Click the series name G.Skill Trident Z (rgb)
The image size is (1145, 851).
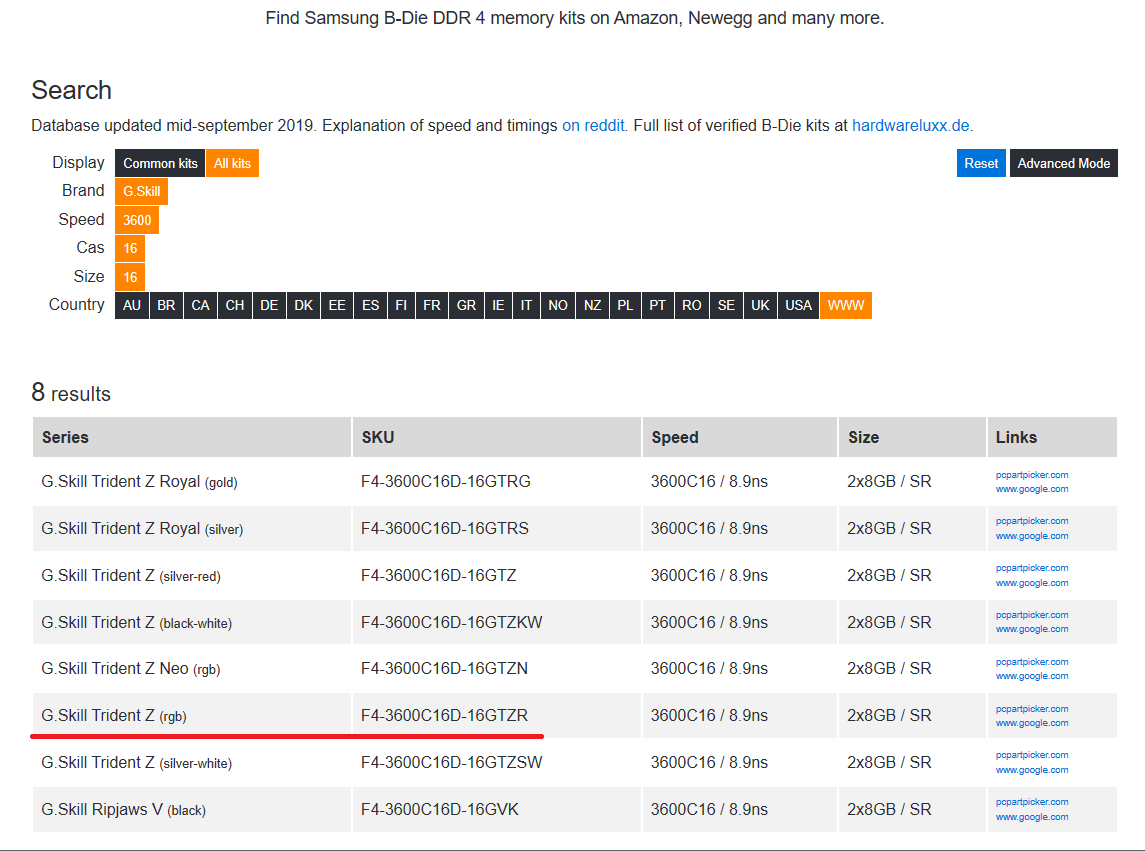[114, 716]
